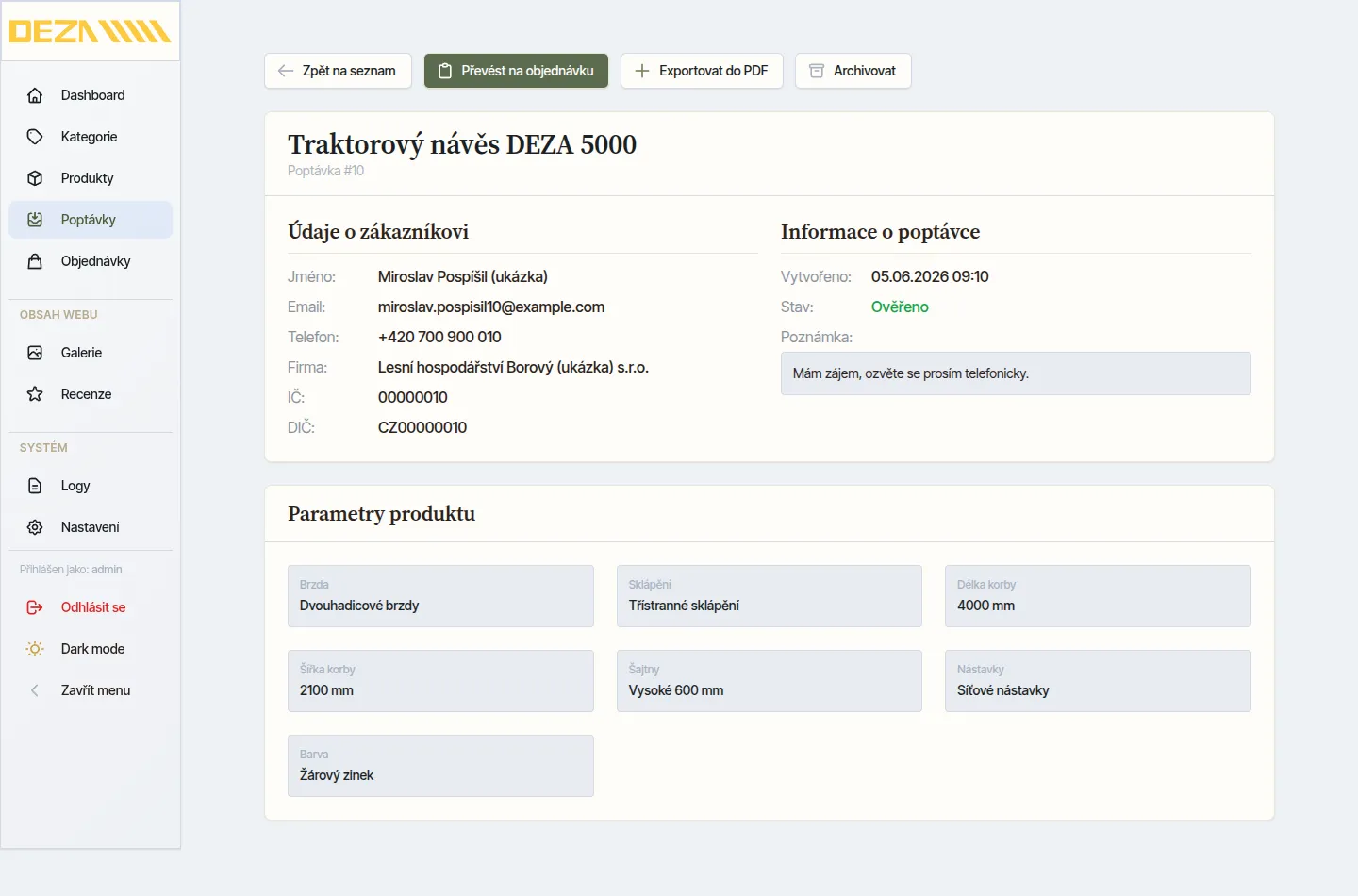Image resolution: width=1358 pixels, height=896 pixels.
Task: Click phone number +420 700 900 010
Action: 439,337
